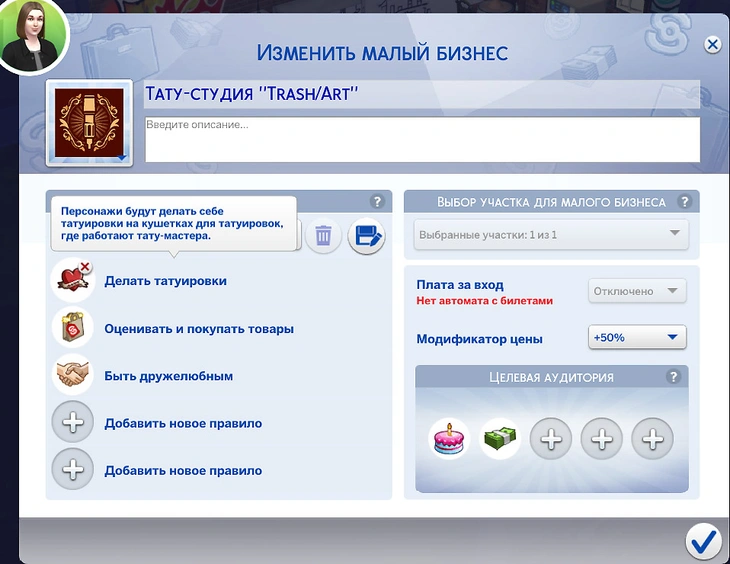Select the money stack target audience icon
The image size is (730, 564).
coord(500,438)
